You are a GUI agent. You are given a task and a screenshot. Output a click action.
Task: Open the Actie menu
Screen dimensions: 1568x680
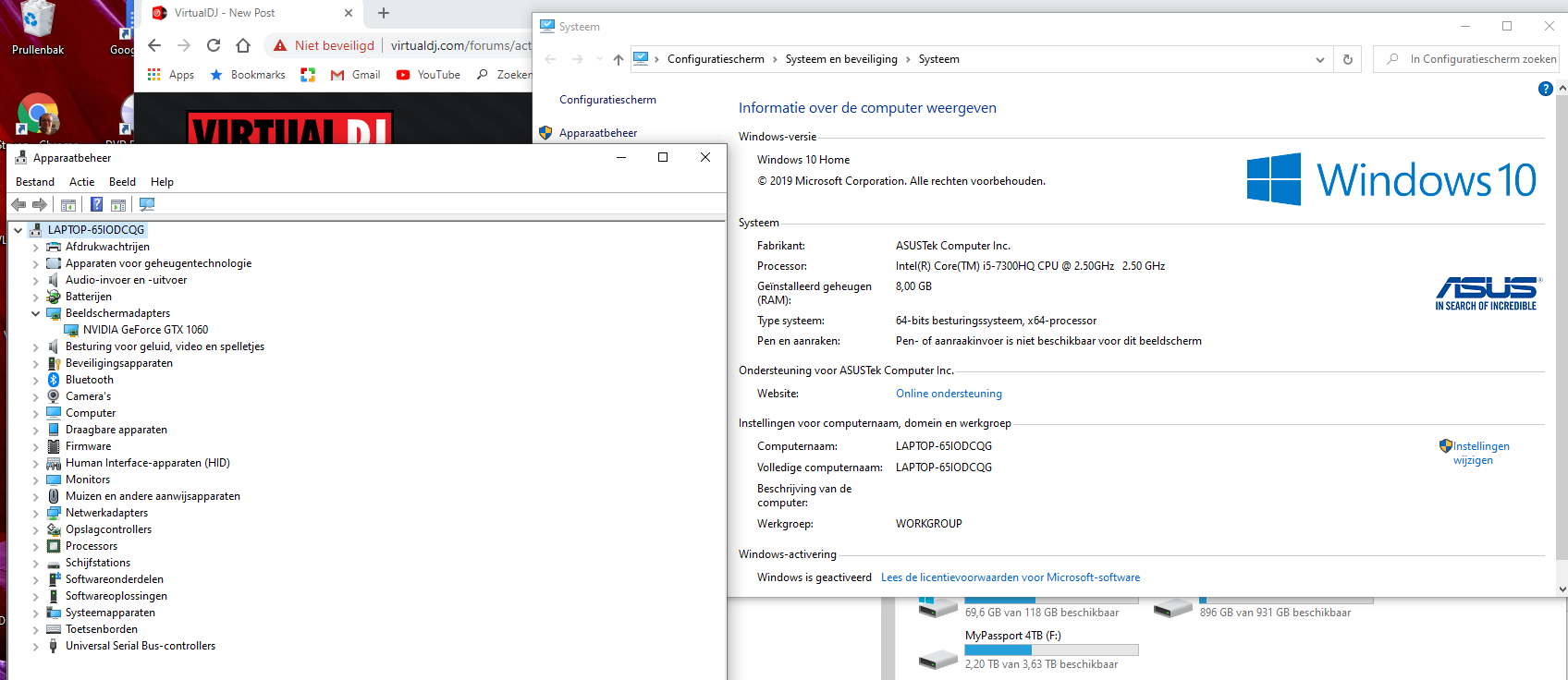pyautogui.click(x=82, y=182)
